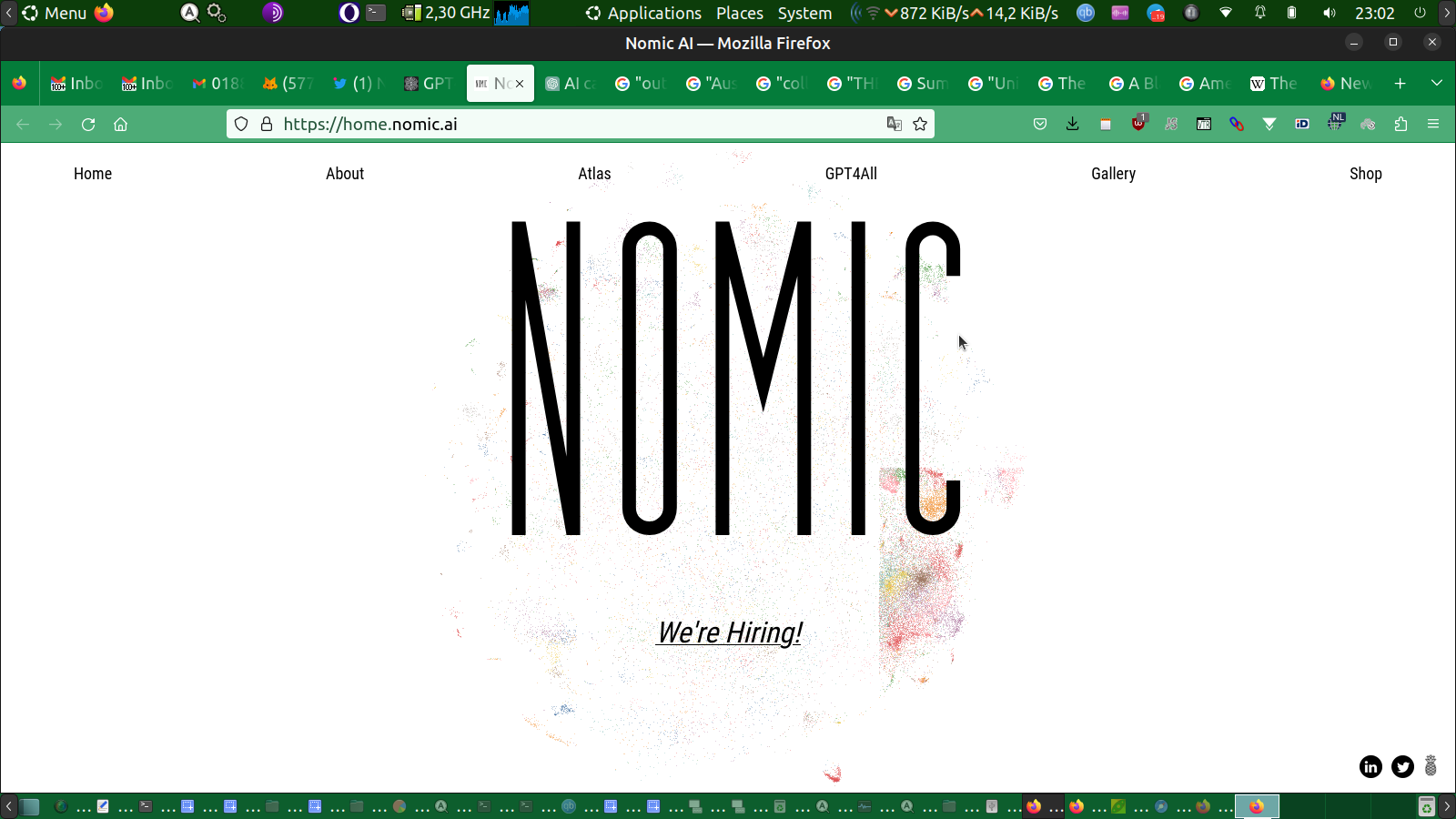Viewport: 1456px width, 819px height.
Task: Switch to the active Firefox window in taskbar
Action: (x=1257, y=806)
